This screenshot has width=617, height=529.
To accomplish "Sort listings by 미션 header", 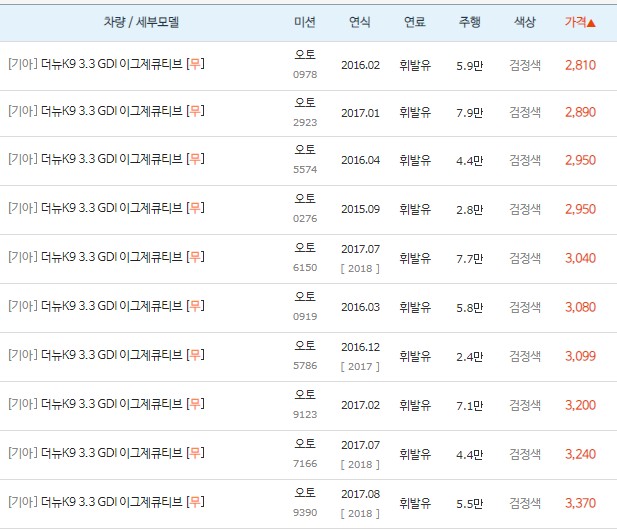I will click(x=305, y=22).
